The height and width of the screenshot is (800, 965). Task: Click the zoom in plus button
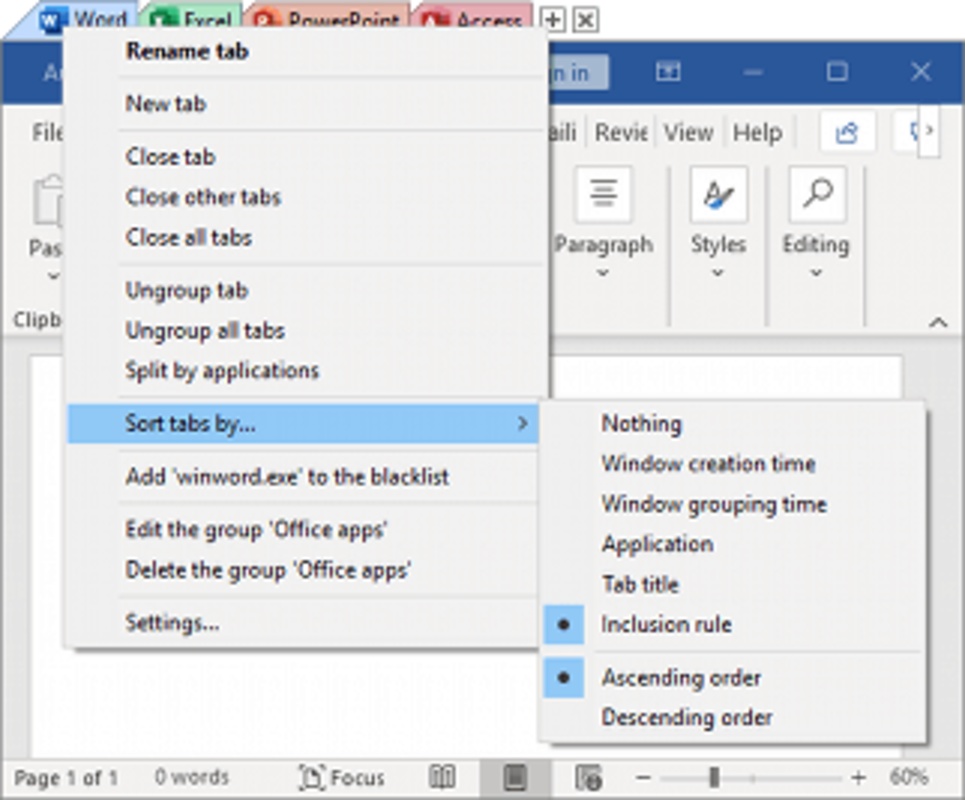click(859, 778)
